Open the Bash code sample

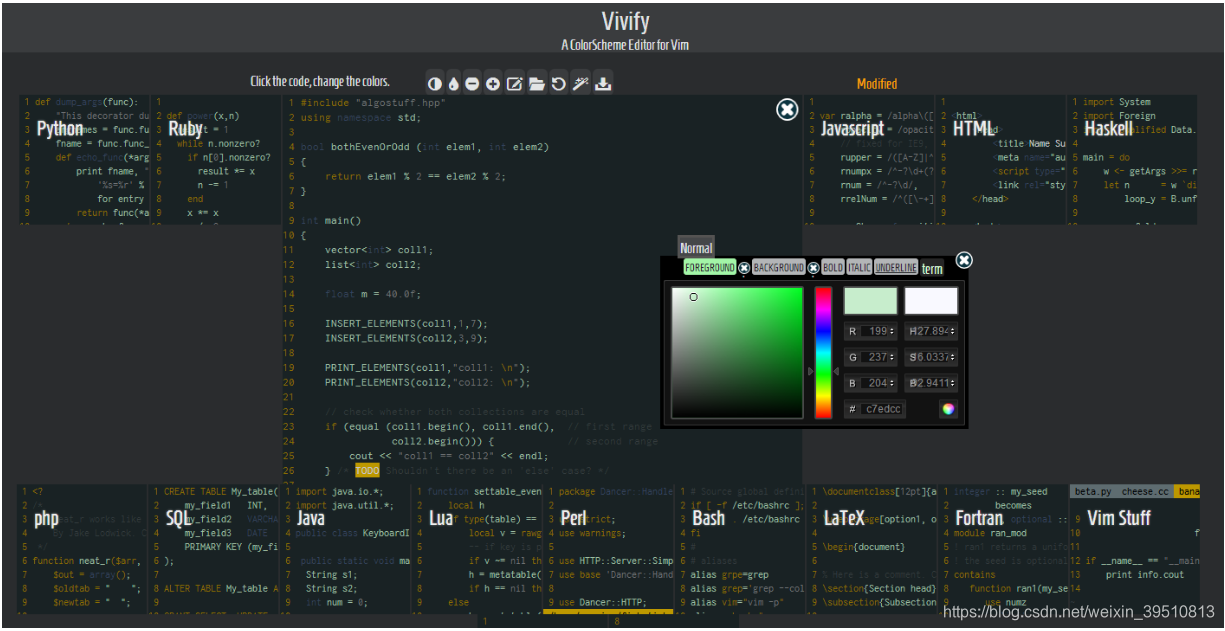click(x=709, y=519)
